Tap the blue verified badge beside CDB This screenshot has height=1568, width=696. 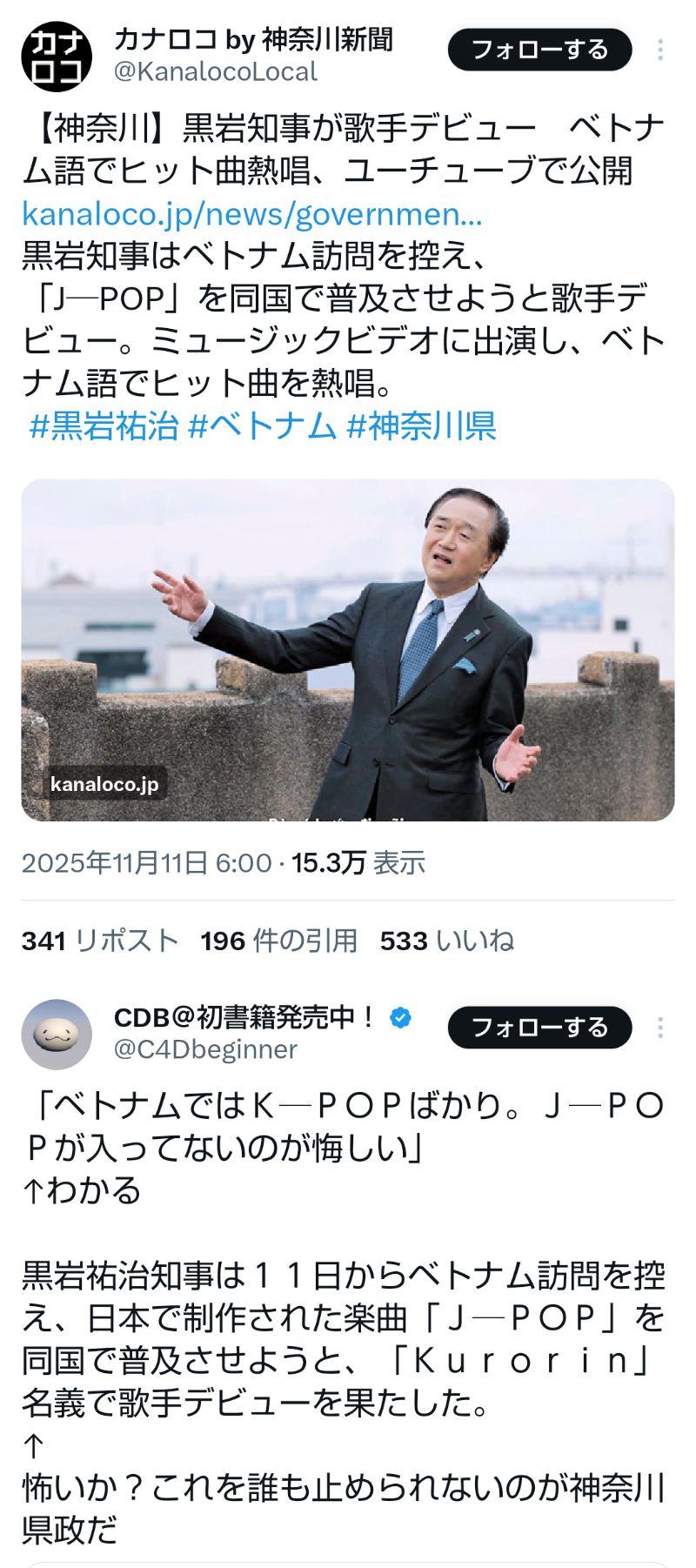pyautogui.click(x=401, y=1016)
